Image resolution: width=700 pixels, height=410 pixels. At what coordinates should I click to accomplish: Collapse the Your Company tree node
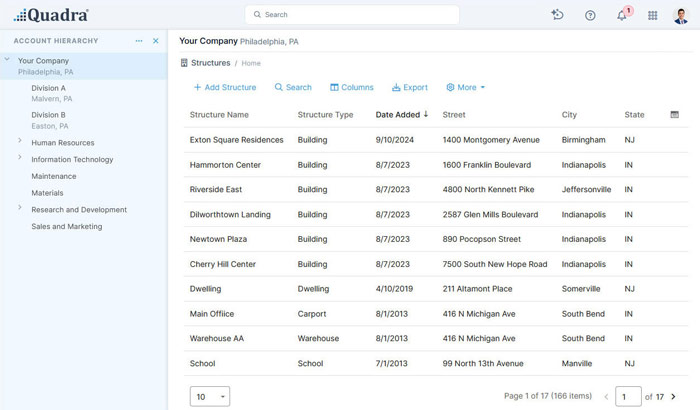coord(8,61)
